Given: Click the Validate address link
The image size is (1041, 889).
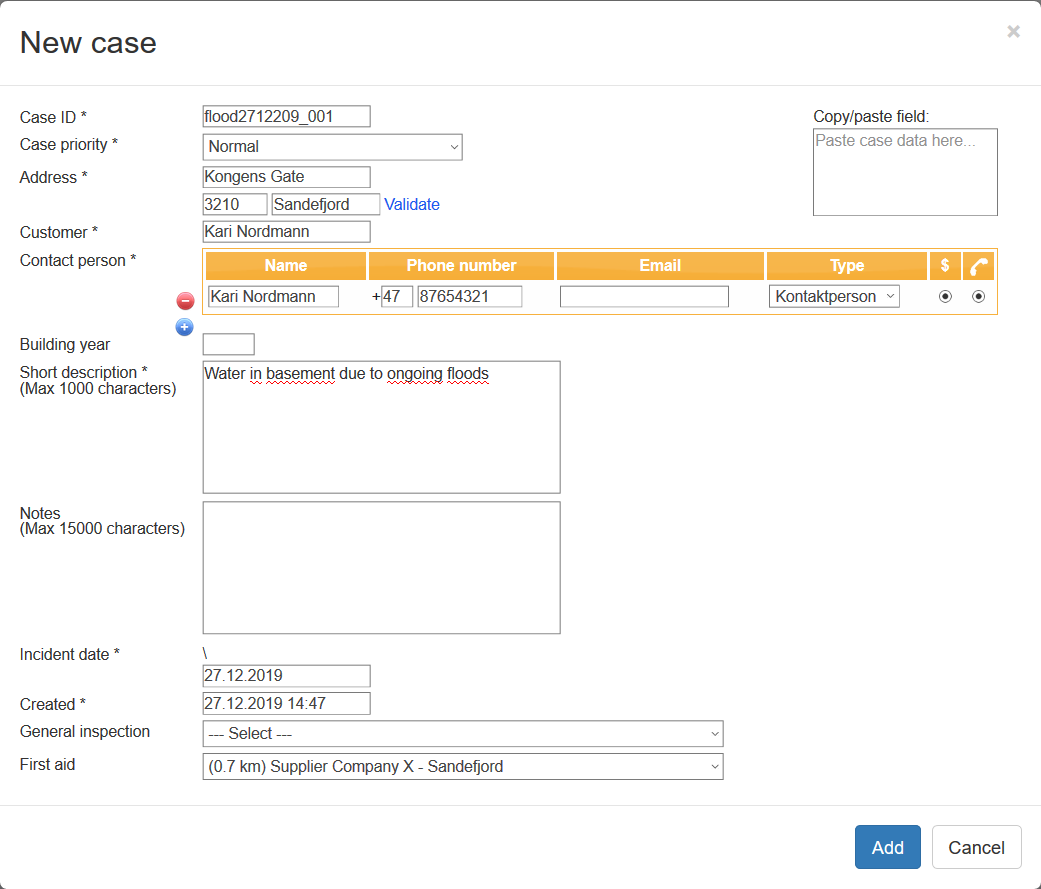Looking at the screenshot, I should [412, 204].
